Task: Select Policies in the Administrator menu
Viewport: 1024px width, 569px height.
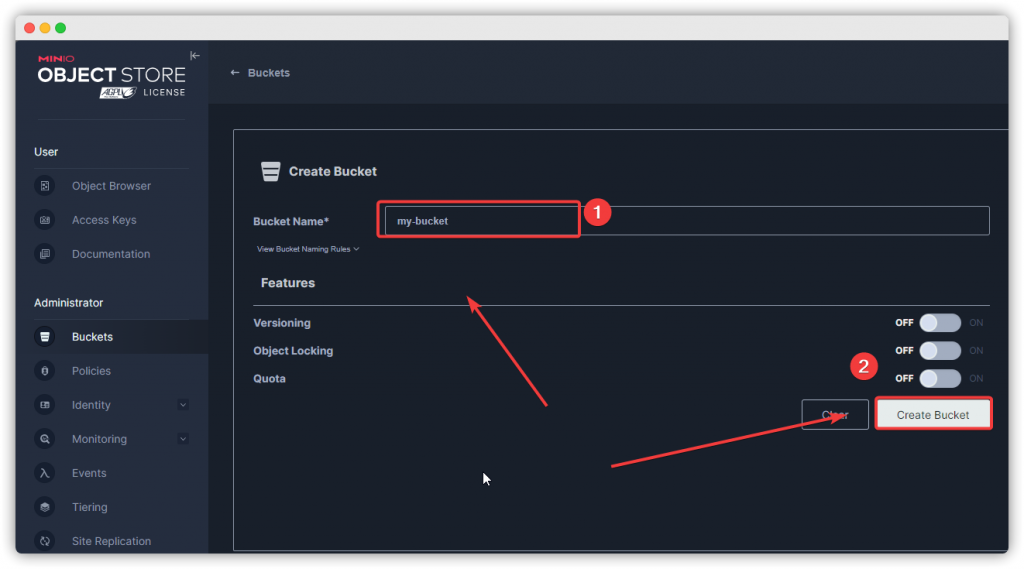Action: [x=91, y=371]
